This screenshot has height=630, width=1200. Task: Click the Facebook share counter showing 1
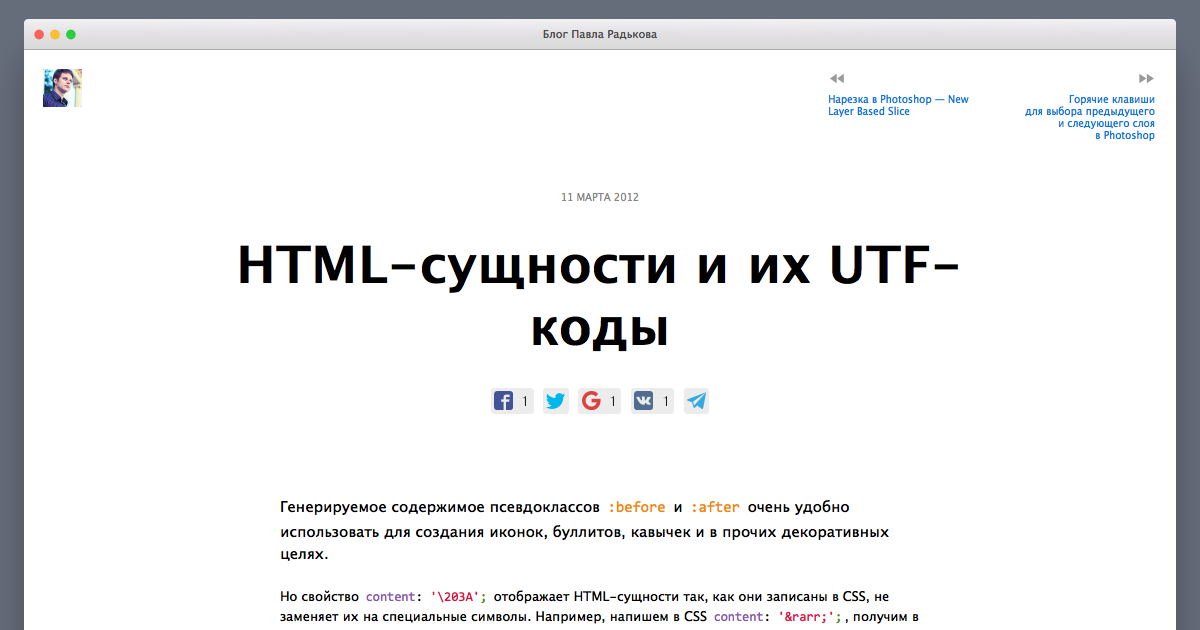[x=523, y=400]
